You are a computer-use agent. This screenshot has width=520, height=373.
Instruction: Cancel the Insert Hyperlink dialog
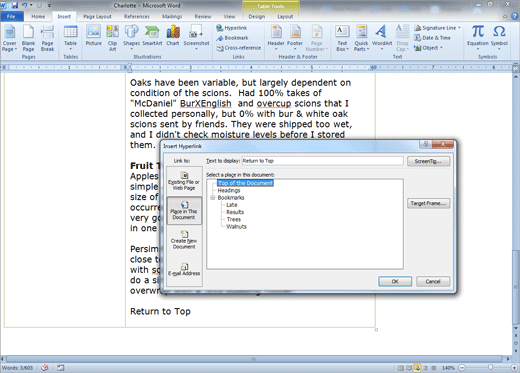point(433,282)
